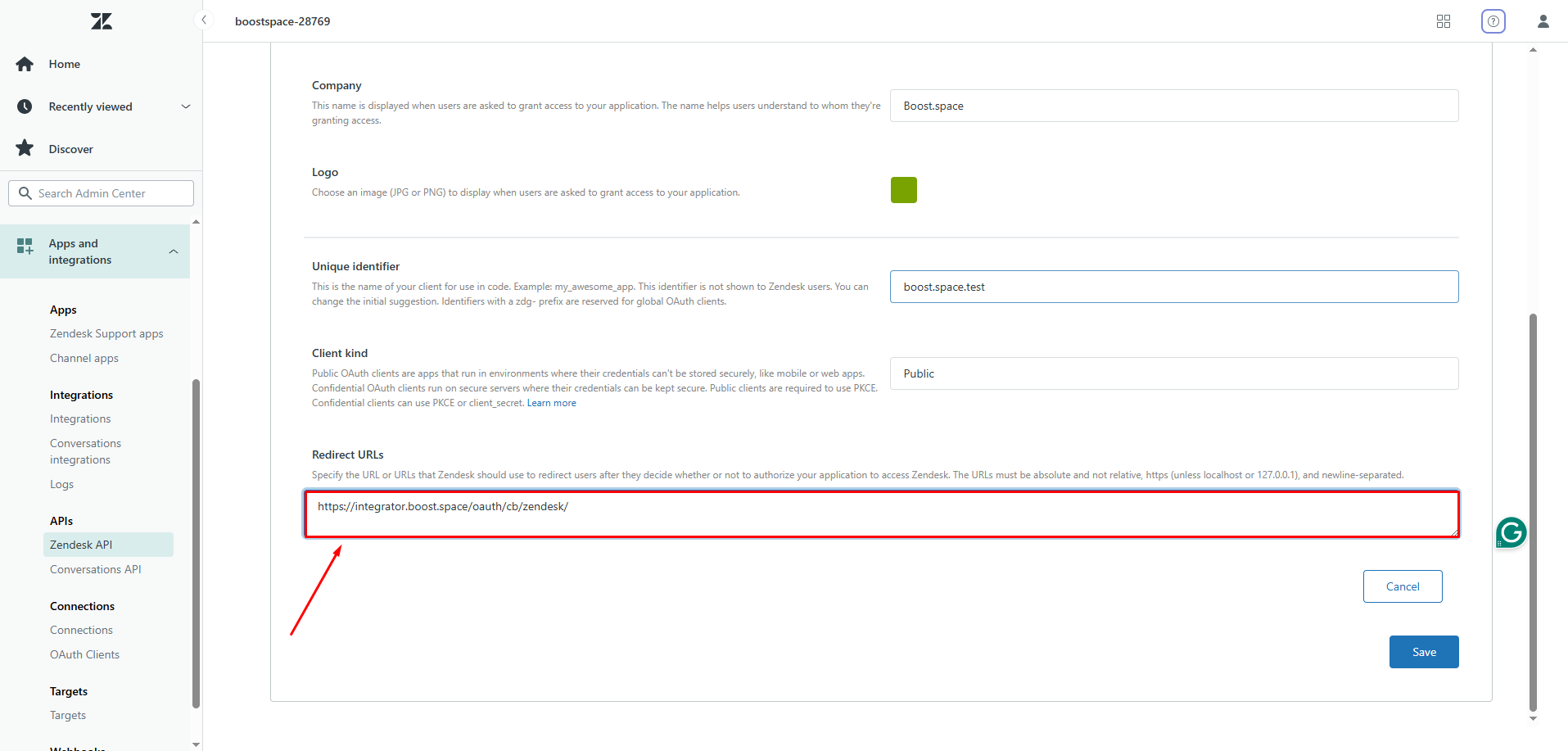Open Zendesk Support apps
Screen dimensions: 1568x751
pos(106,333)
